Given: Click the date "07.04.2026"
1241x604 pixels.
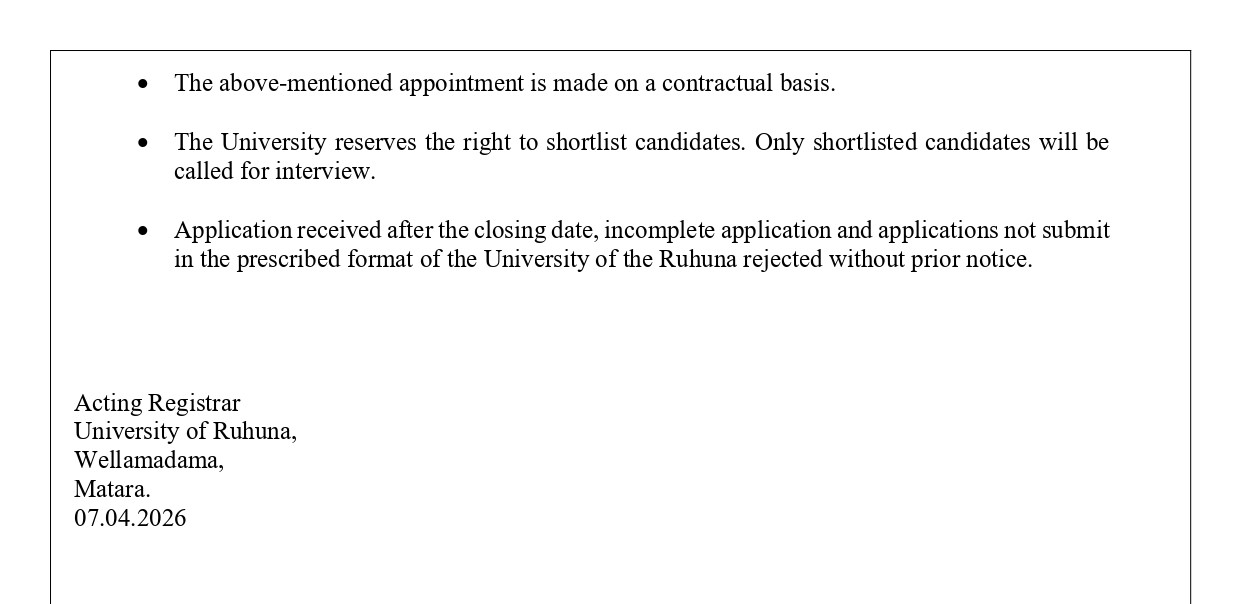Looking at the screenshot, I should click(x=130, y=518).
